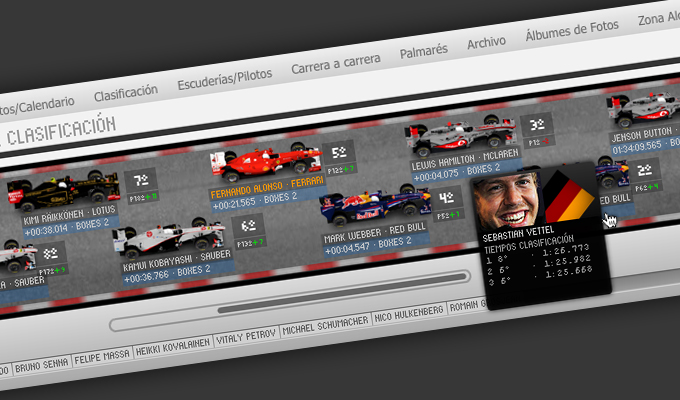The width and height of the screenshot is (680, 400).
Task: Select Mark Webber's Red Bull car
Action: click(x=376, y=206)
